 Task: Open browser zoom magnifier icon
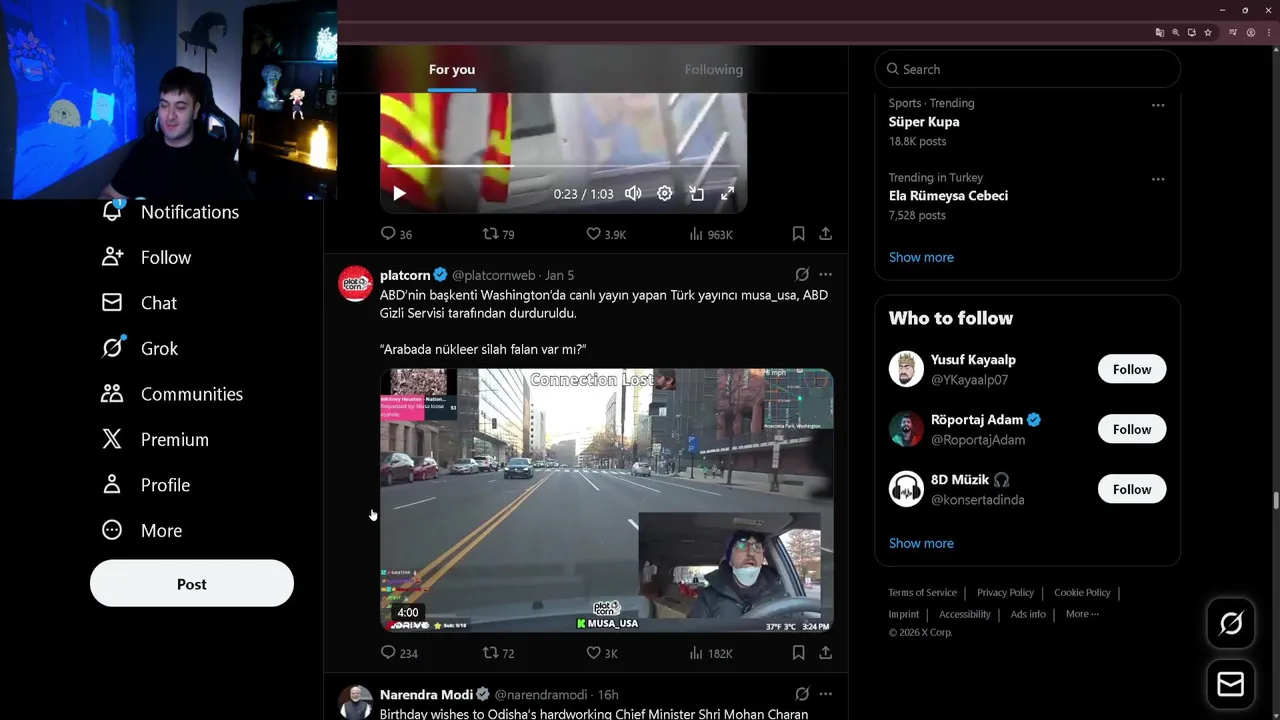coord(1176,32)
